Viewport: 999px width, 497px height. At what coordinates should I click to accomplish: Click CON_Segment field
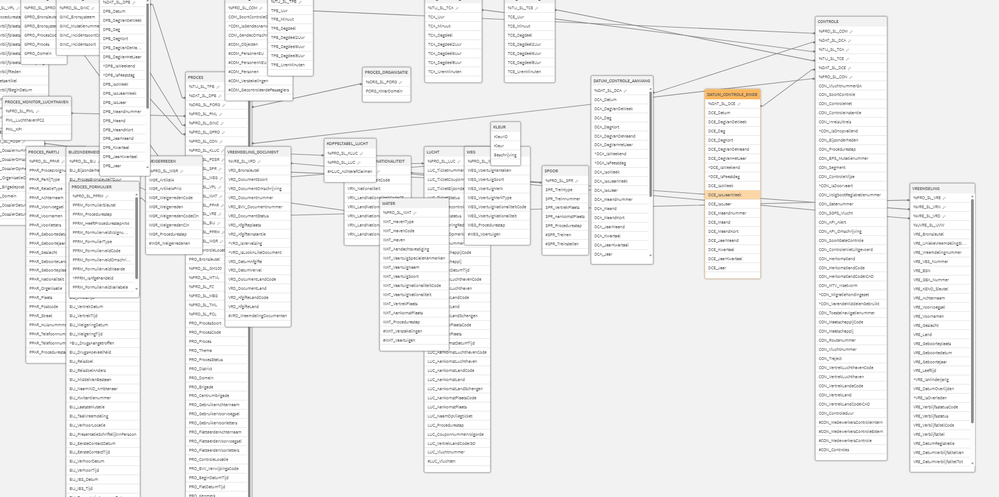pos(851,168)
